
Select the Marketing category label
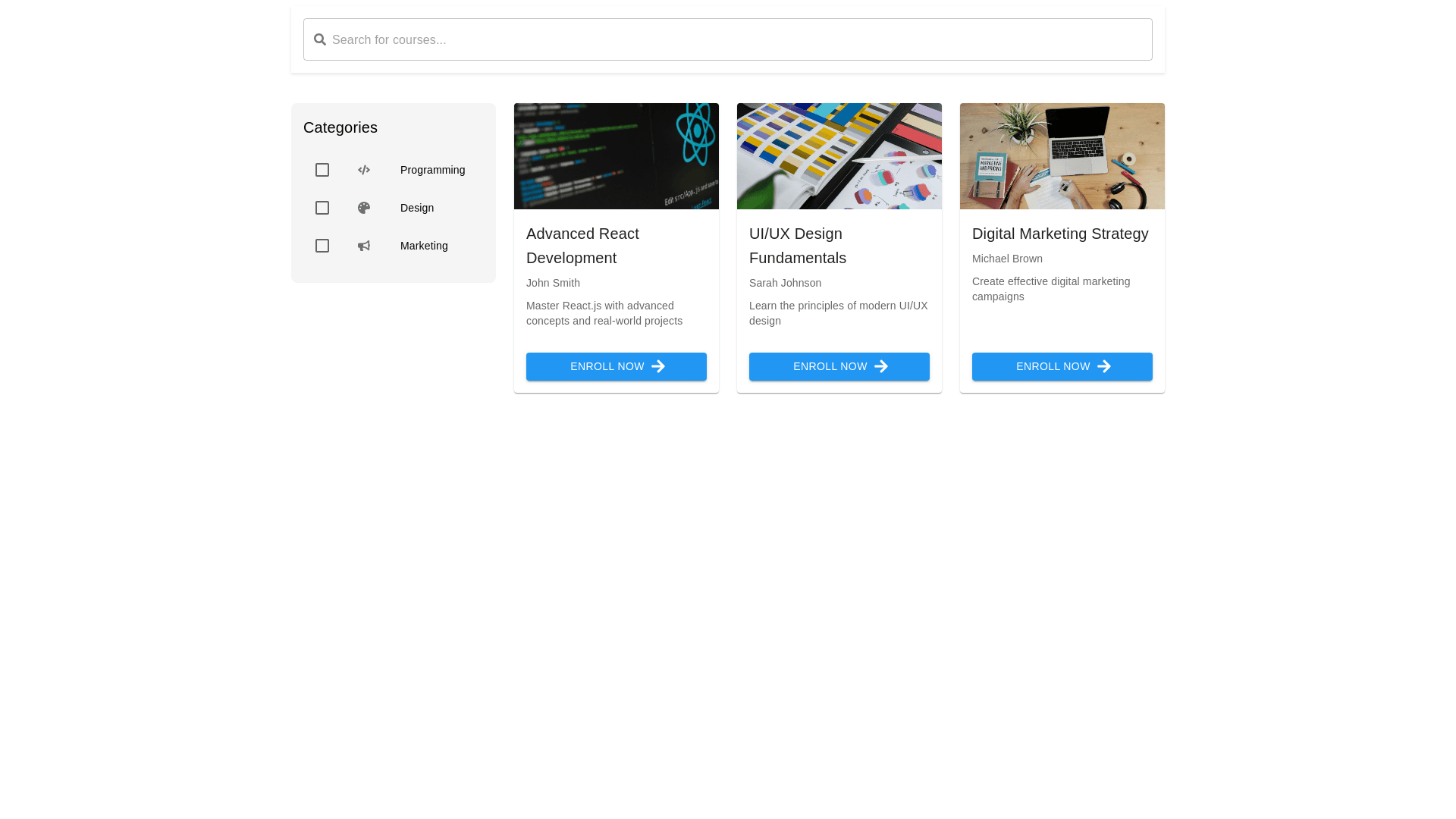click(x=424, y=246)
